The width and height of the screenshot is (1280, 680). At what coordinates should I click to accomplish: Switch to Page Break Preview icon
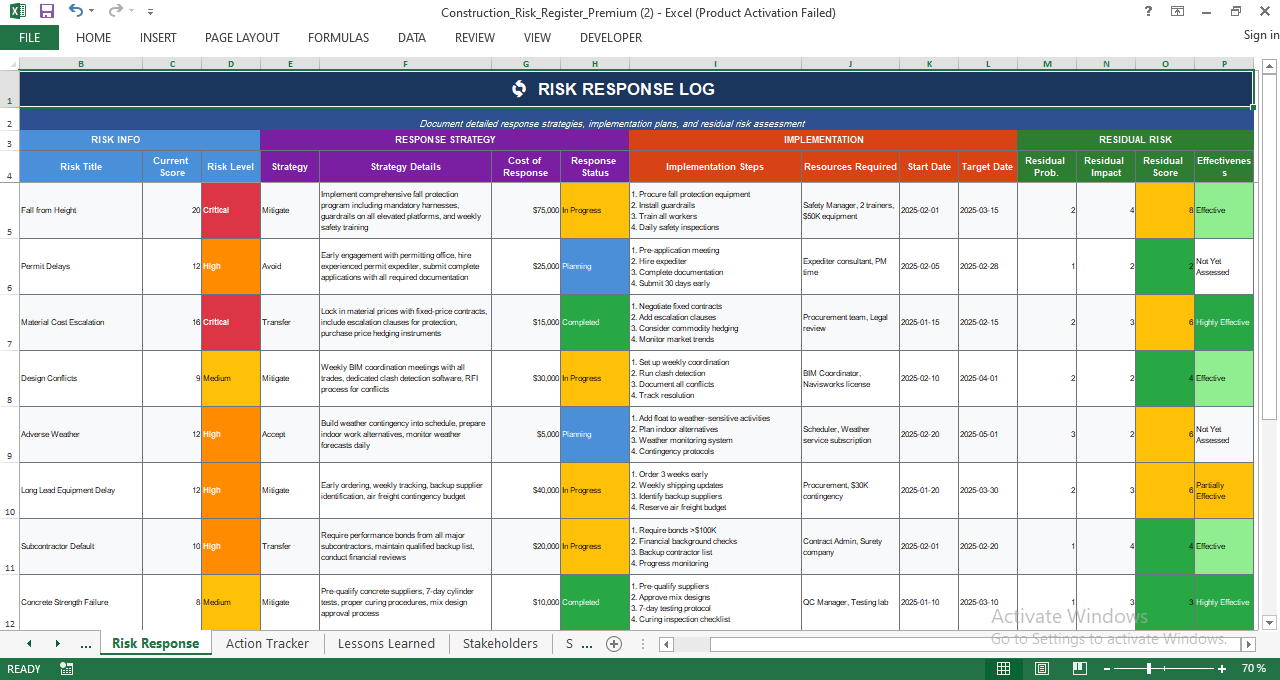1079,669
